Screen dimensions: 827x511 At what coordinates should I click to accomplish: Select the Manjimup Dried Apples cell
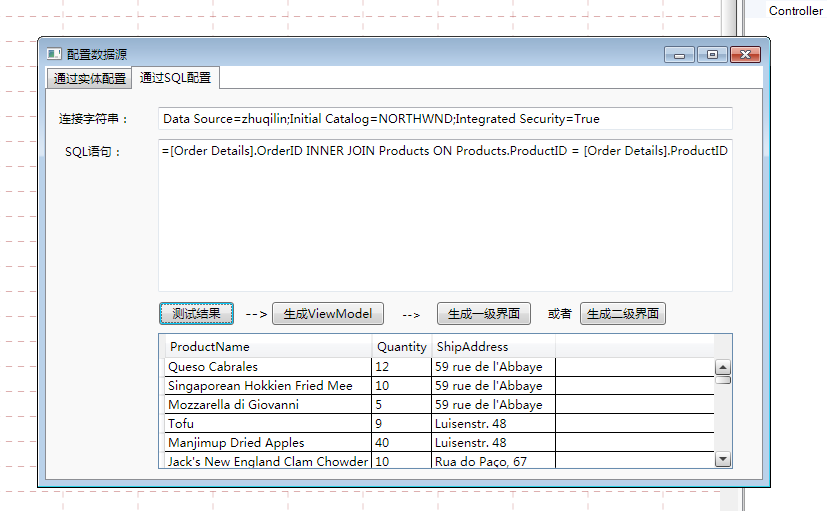(x=268, y=442)
